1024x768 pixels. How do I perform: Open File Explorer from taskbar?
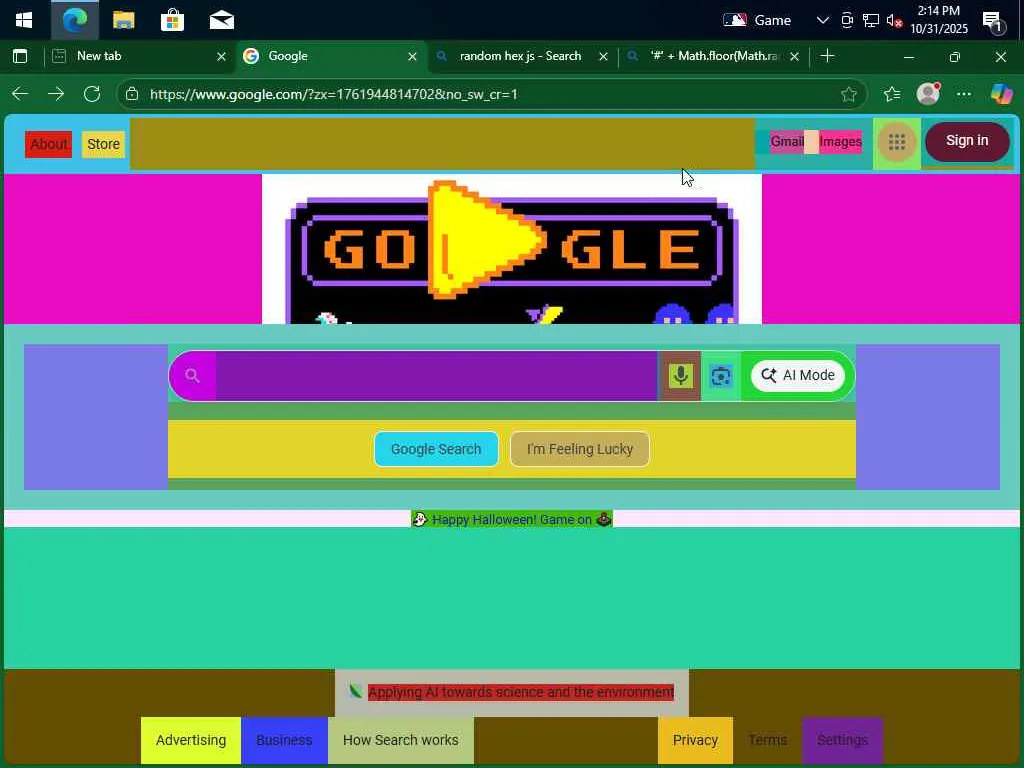123,20
